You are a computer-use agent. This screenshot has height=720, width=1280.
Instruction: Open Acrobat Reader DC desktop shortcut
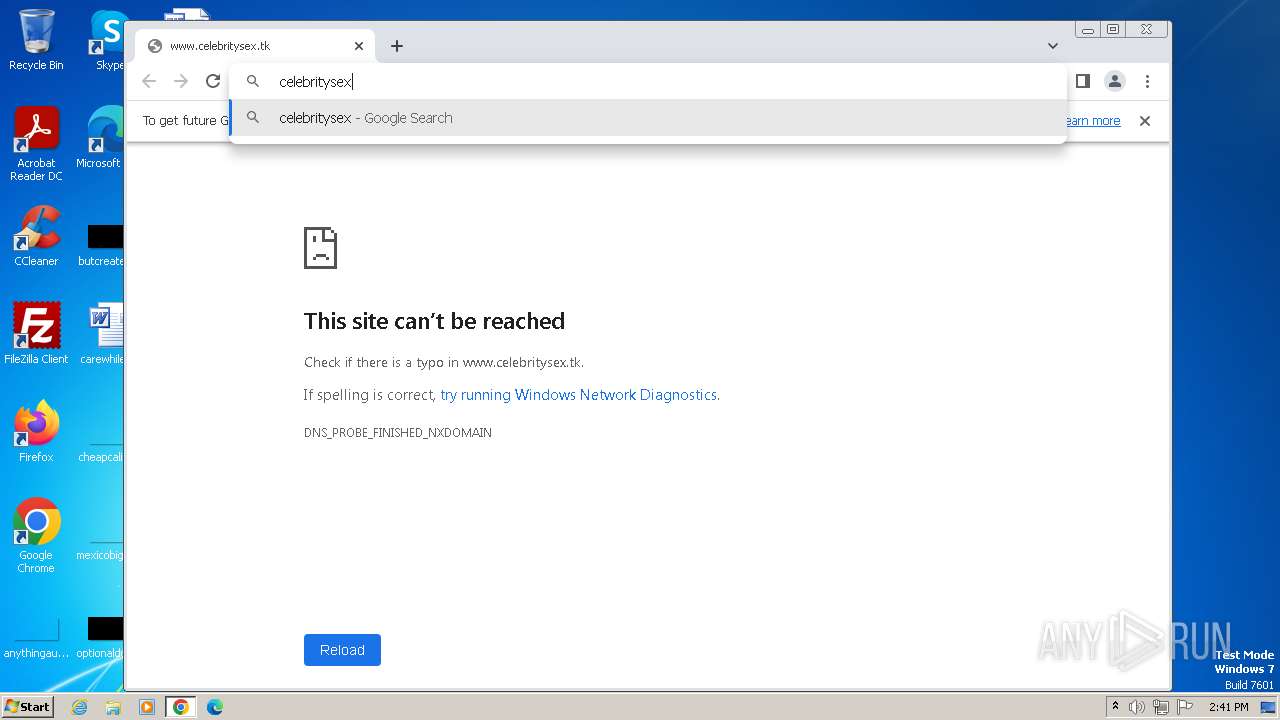point(36,145)
